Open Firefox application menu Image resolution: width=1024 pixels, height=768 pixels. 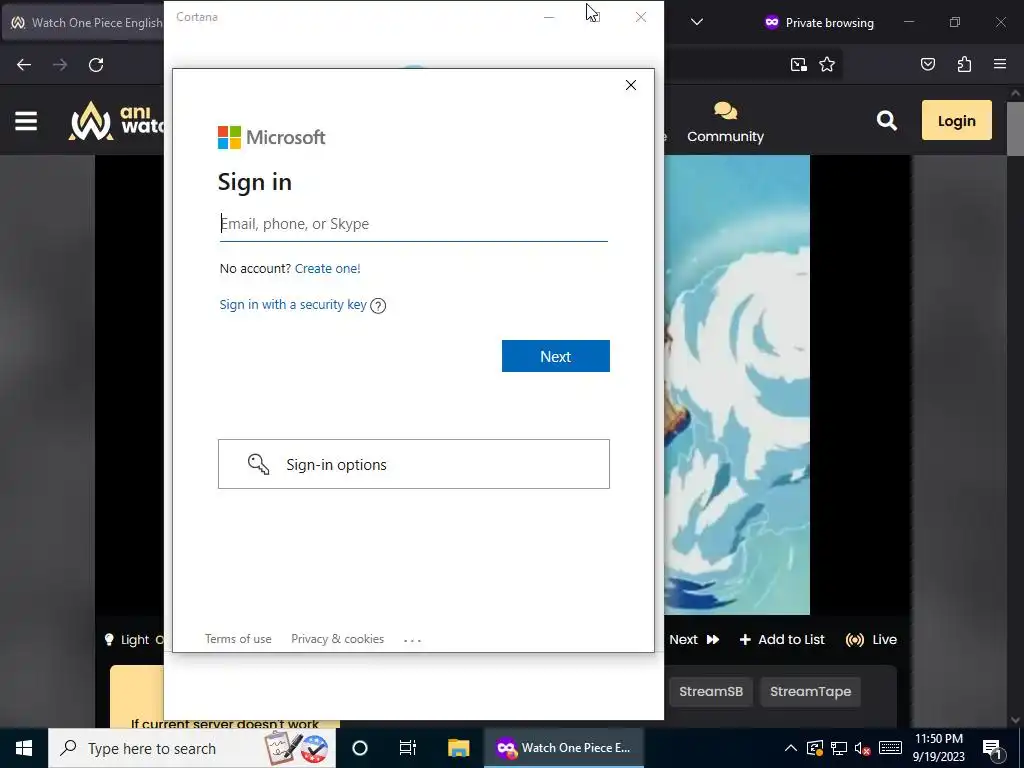tap(999, 64)
